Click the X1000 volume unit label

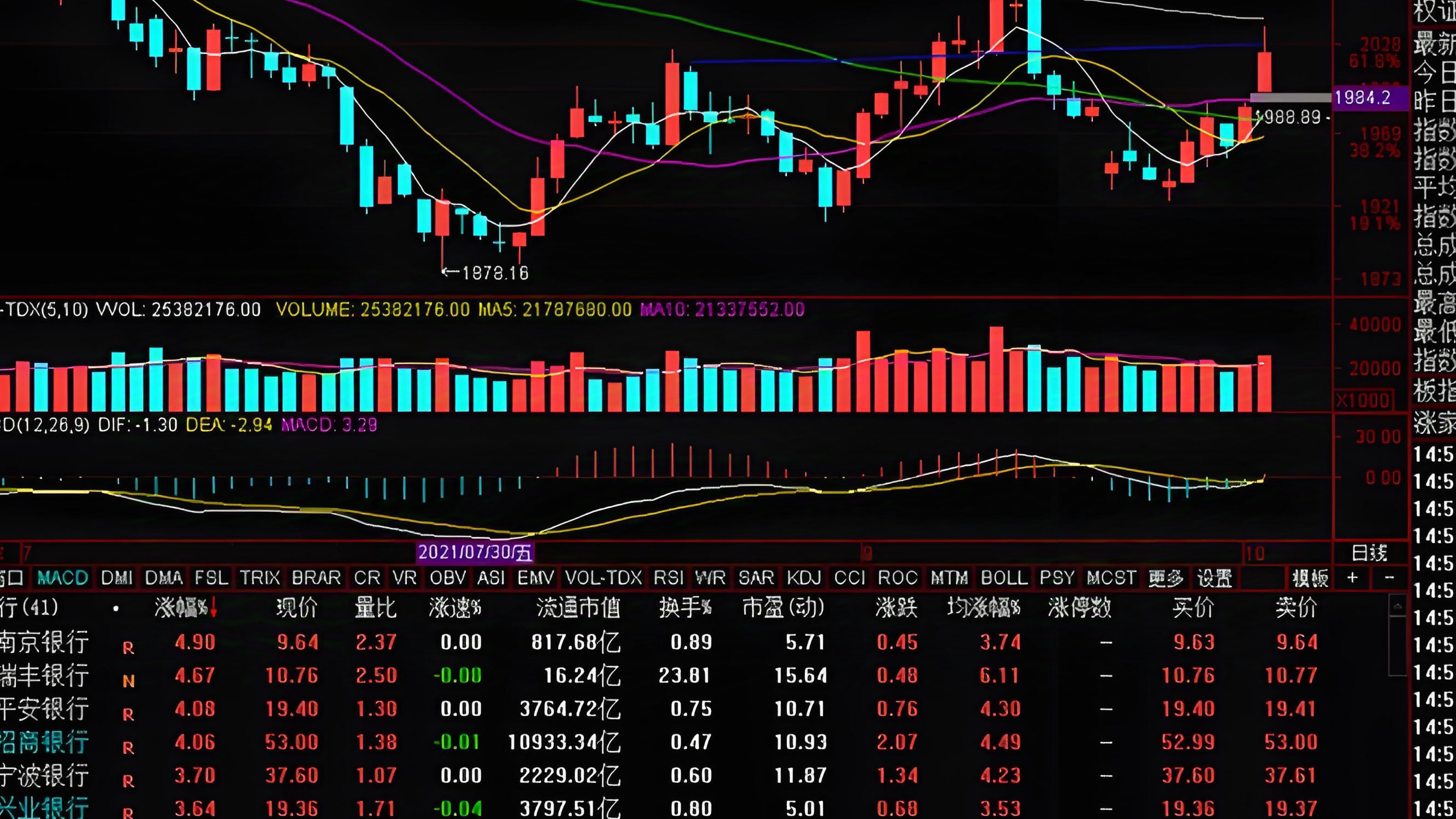point(1363,401)
